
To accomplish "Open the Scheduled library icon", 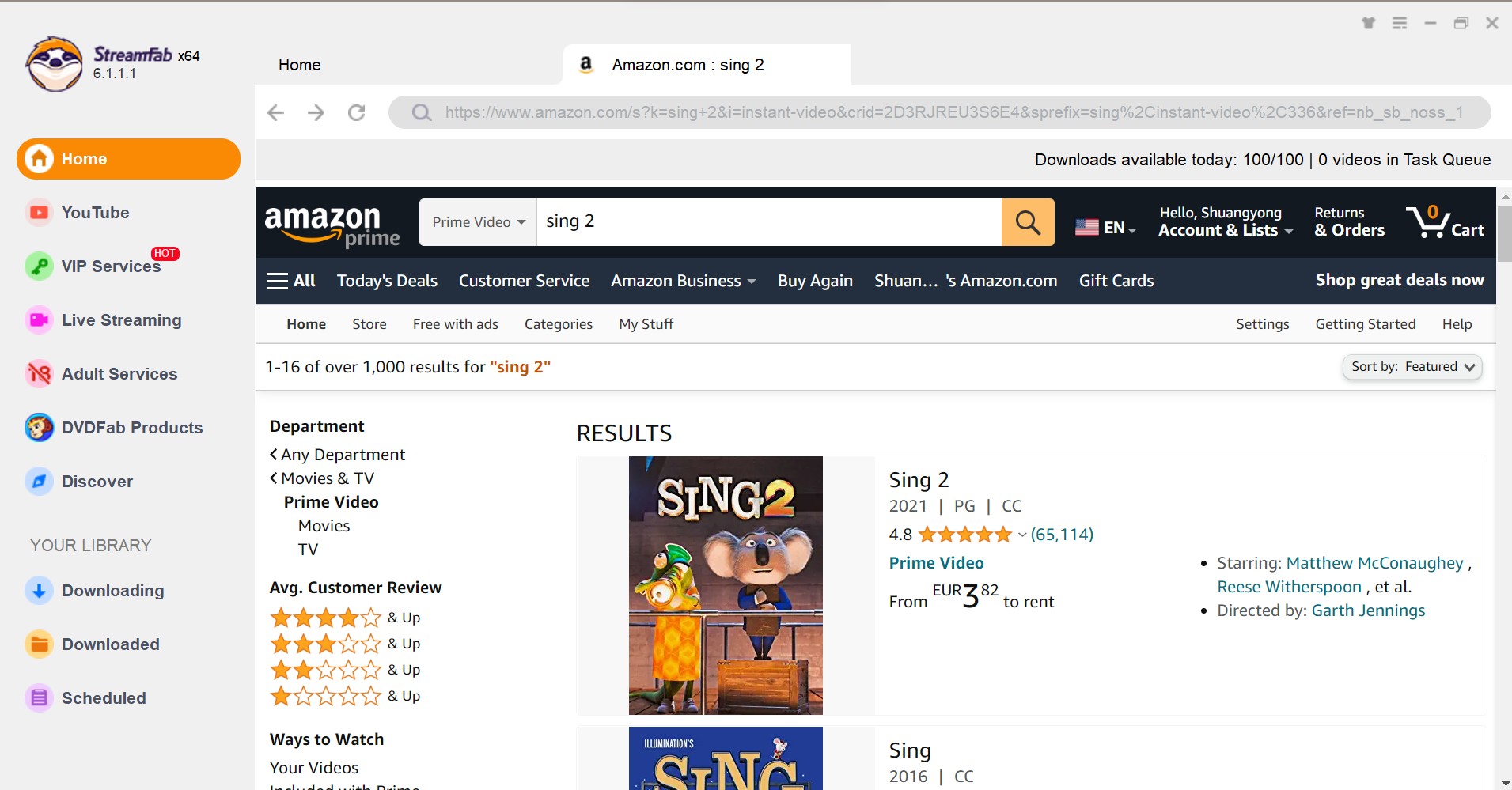I will point(39,698).
